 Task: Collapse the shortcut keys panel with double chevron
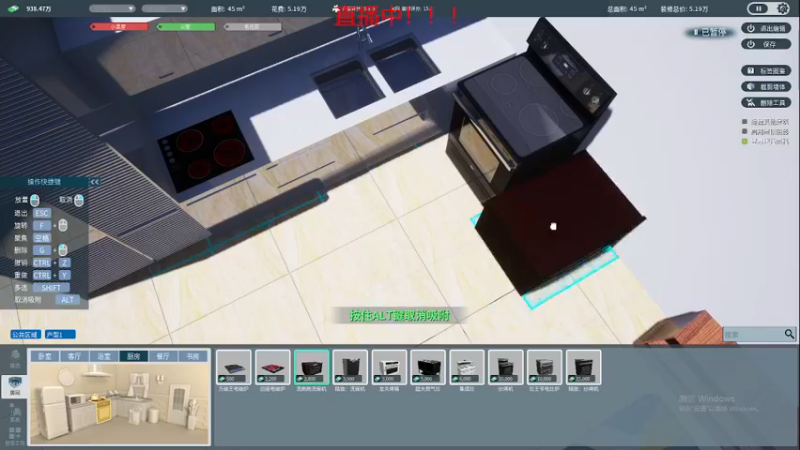(94, 182)
